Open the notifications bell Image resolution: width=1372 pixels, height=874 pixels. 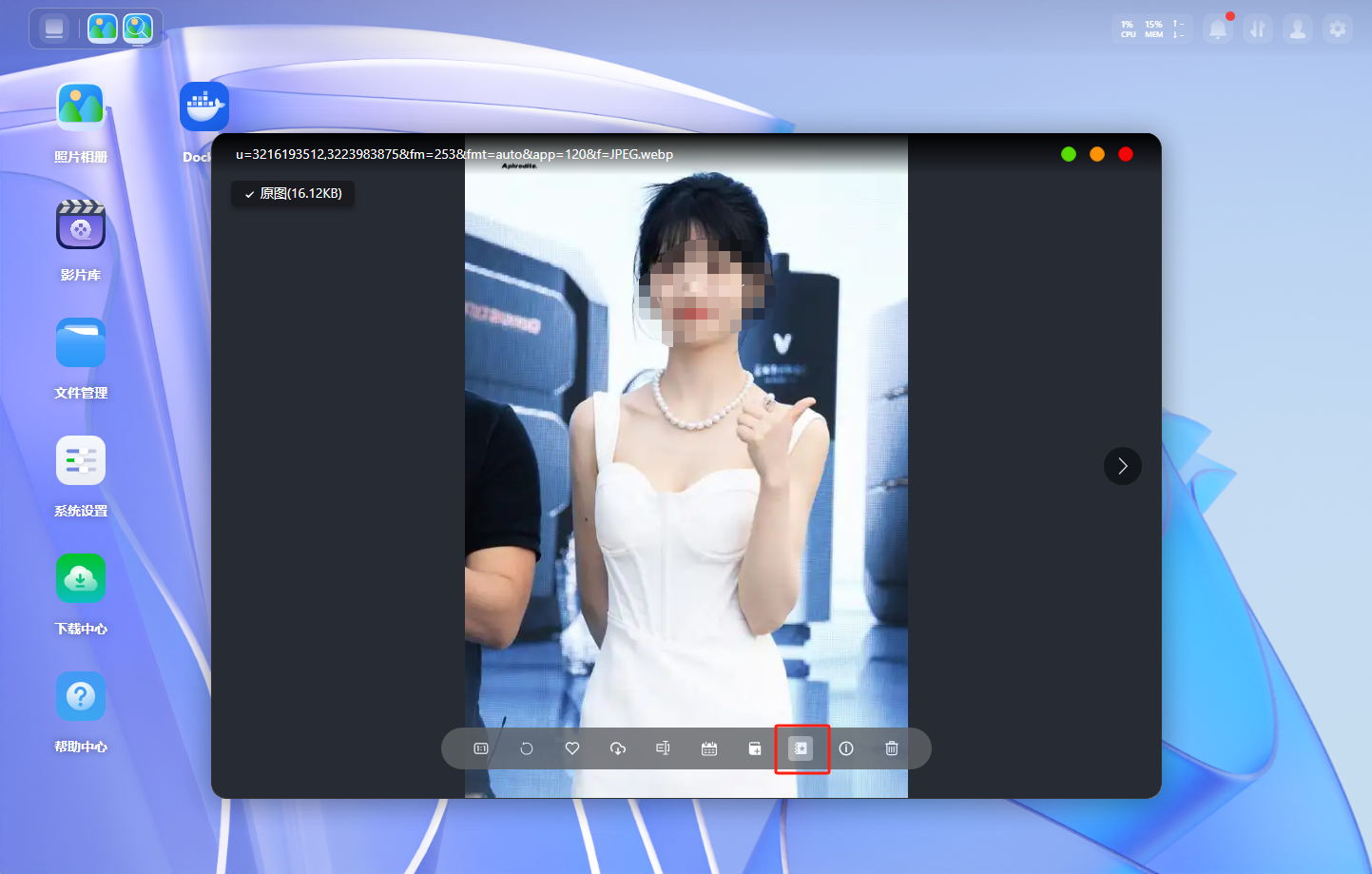click(x=1218, y=29)
